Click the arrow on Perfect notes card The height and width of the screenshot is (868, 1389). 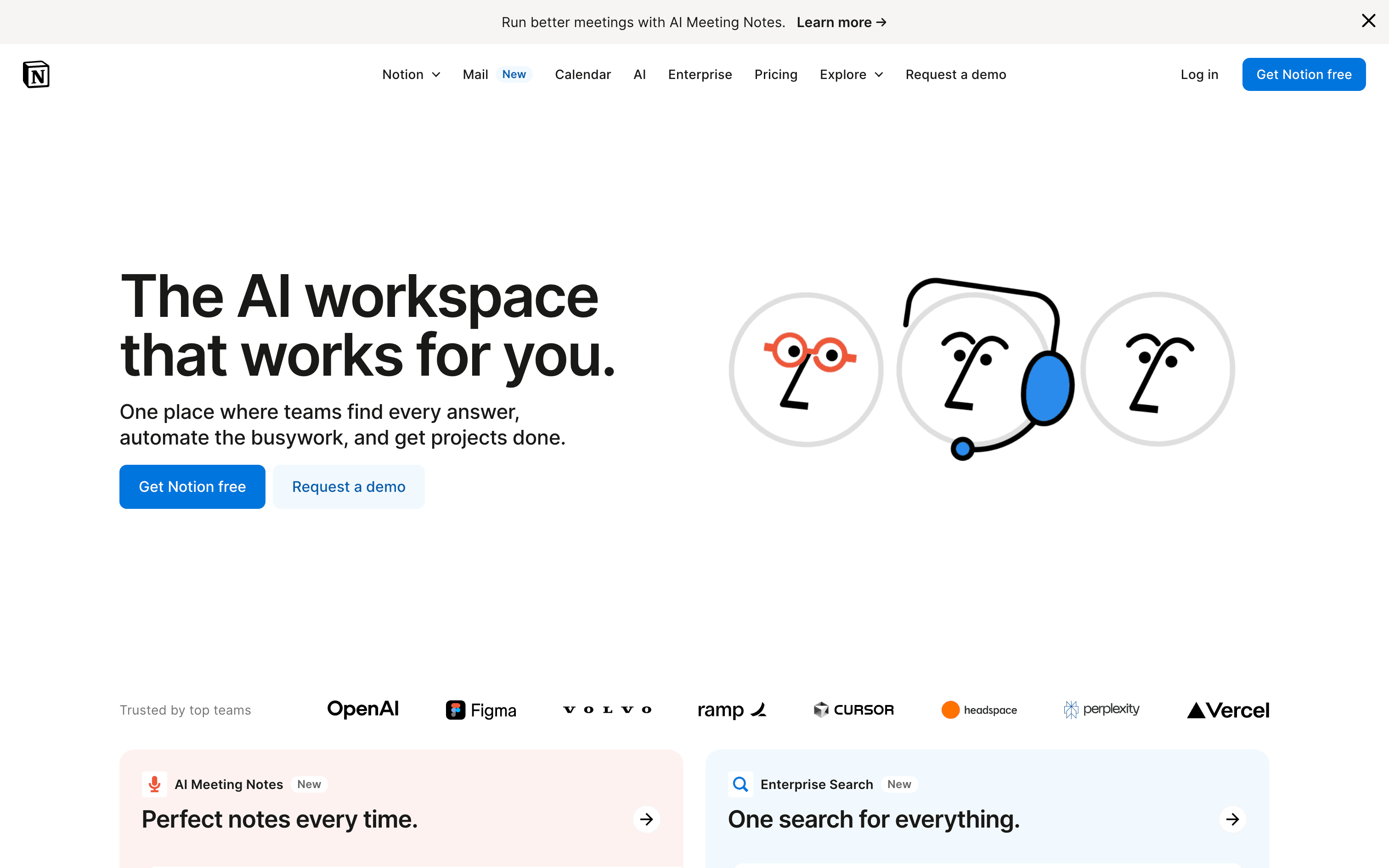click(x=646, y=819)
